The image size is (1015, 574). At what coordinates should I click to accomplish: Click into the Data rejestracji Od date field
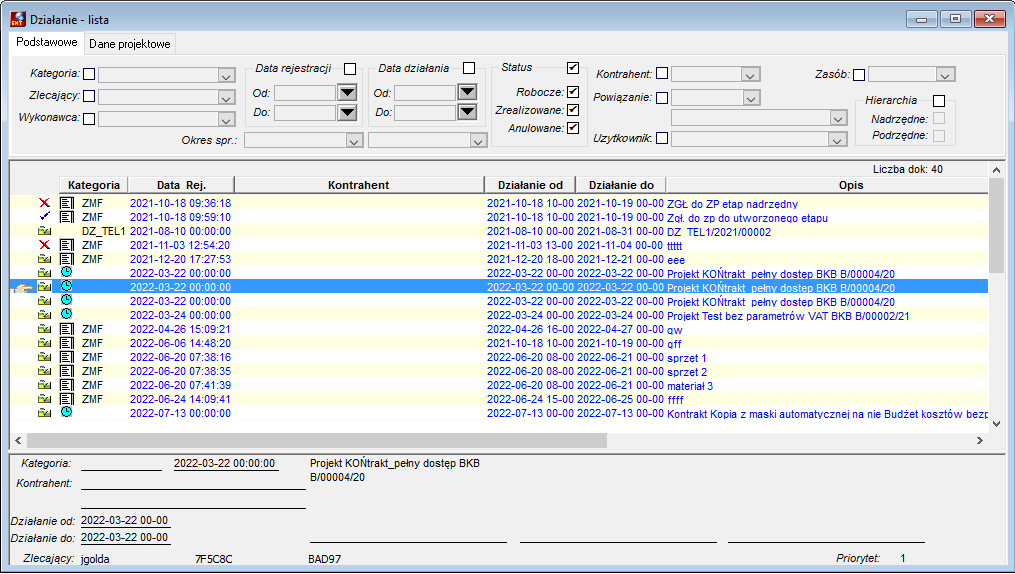305,93
